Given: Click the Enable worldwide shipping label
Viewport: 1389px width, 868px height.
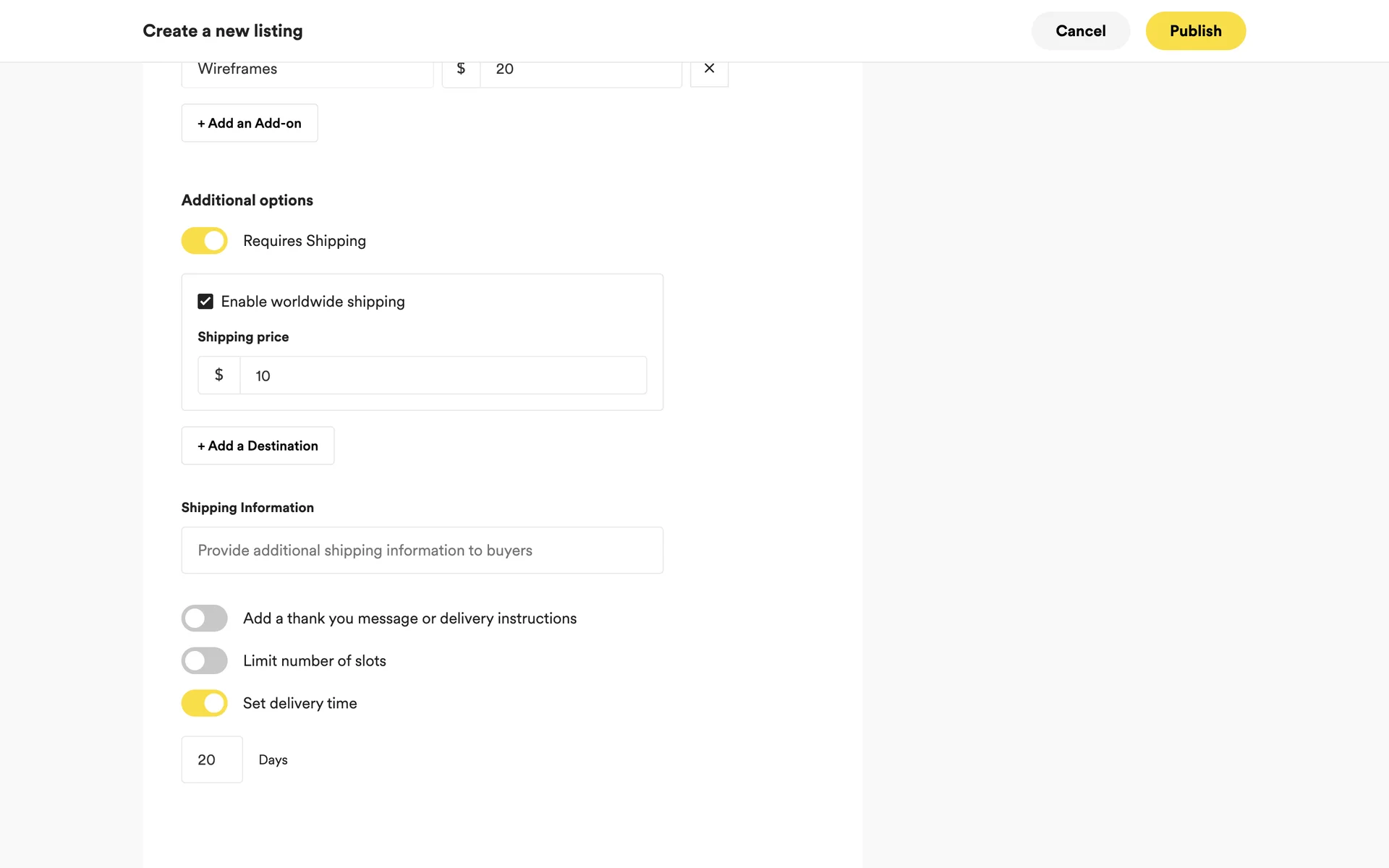Looking at the screenshot, I should pyautogui.click(x=313, y=302).
